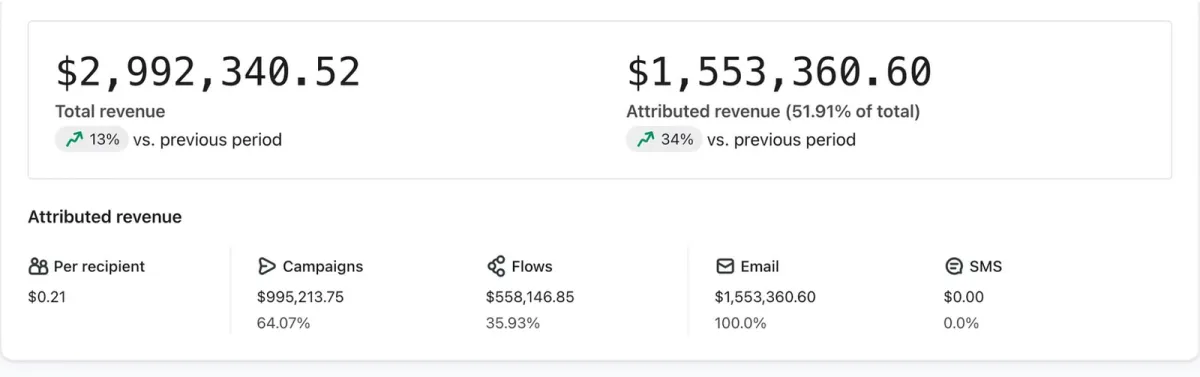Select the 13% change badge
The height and width of the screenshot is (377, 1200).
click(x=92, y=140)
